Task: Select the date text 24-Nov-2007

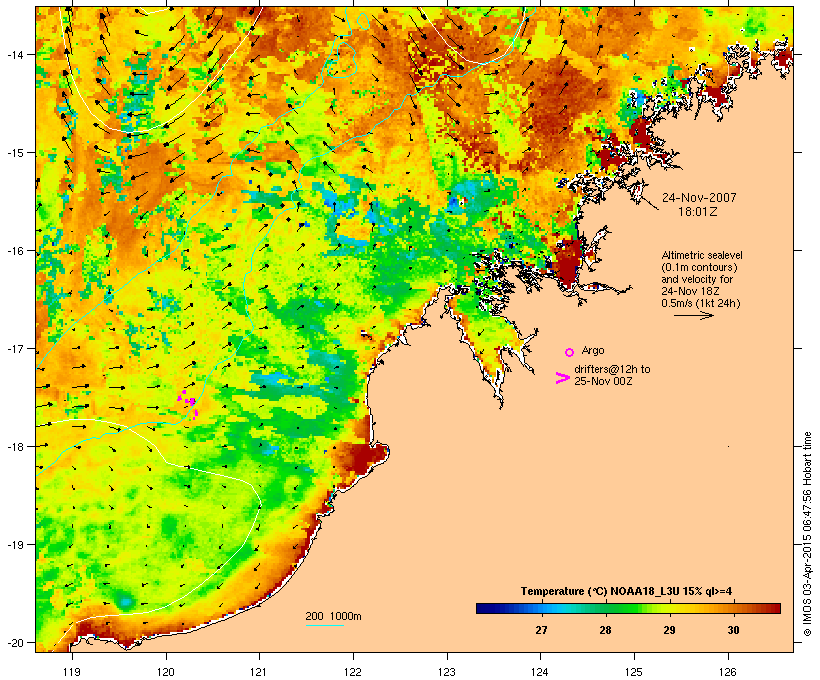Action: 699,198
